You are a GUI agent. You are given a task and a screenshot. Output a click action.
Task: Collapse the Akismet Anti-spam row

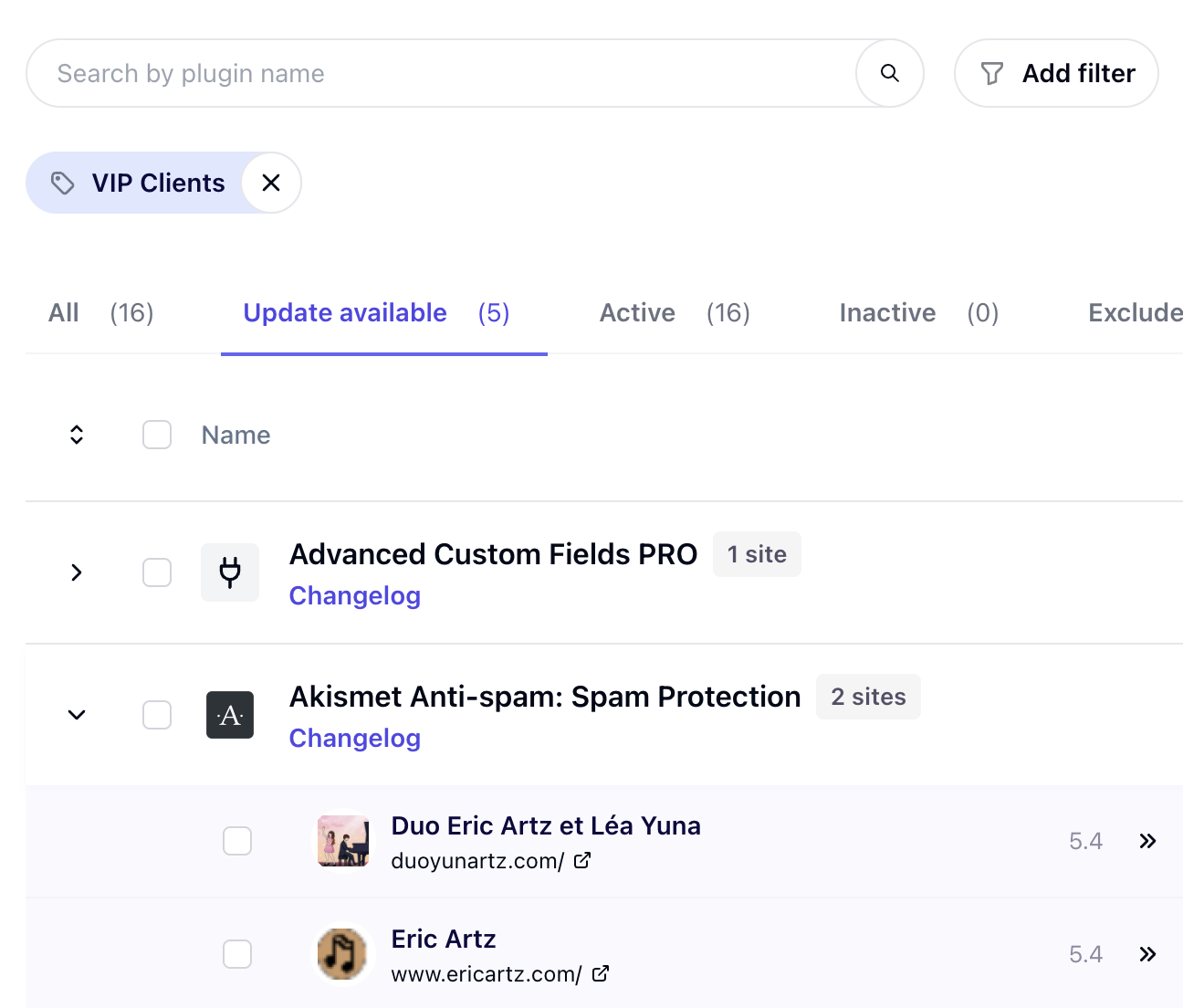coord(77,715)
